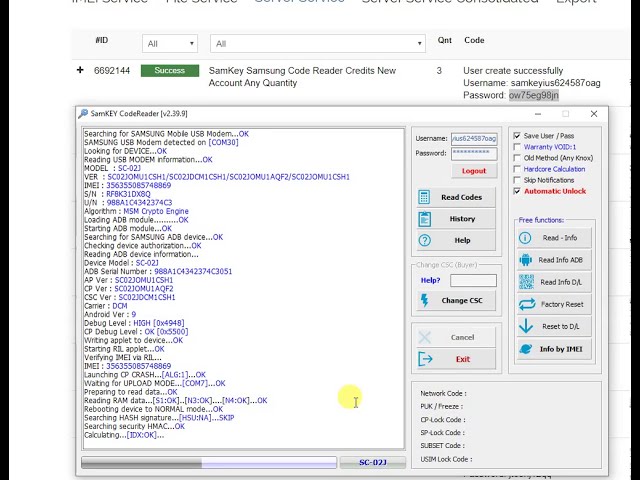Open the status filter dropdown showing All
This screenshot has width=640, height=480.
tap(170, 44)
